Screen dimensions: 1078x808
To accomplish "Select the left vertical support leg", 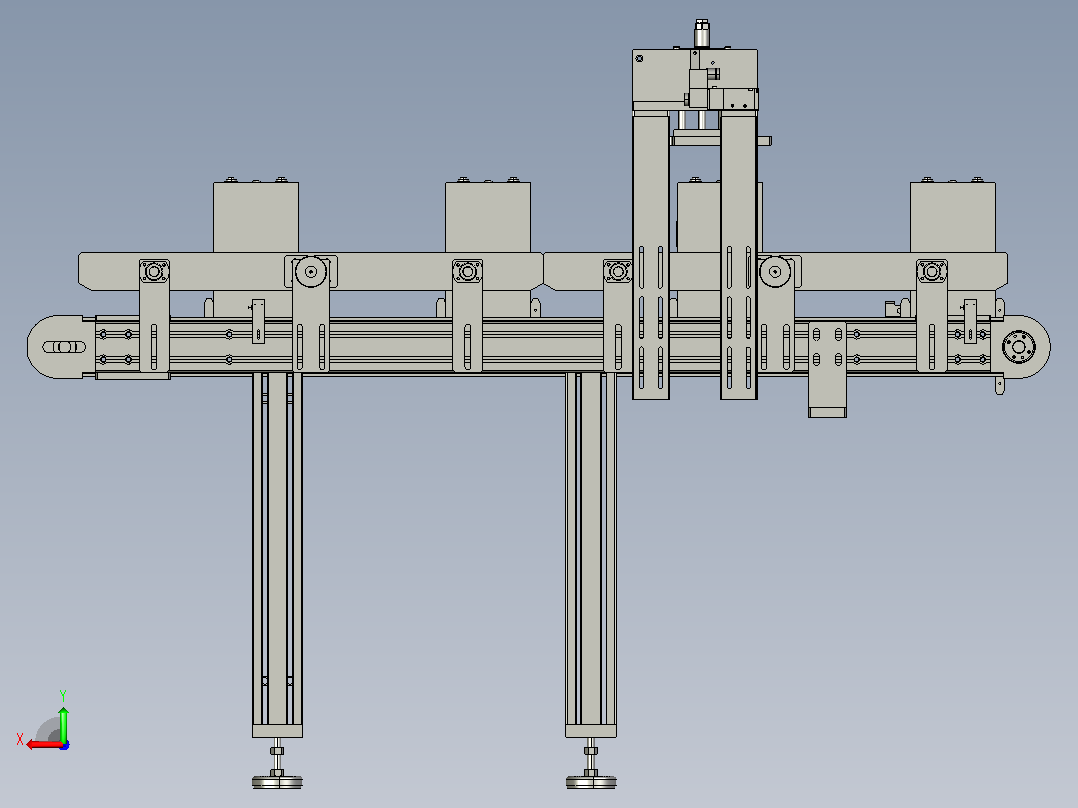I will (x=277, y=555).
